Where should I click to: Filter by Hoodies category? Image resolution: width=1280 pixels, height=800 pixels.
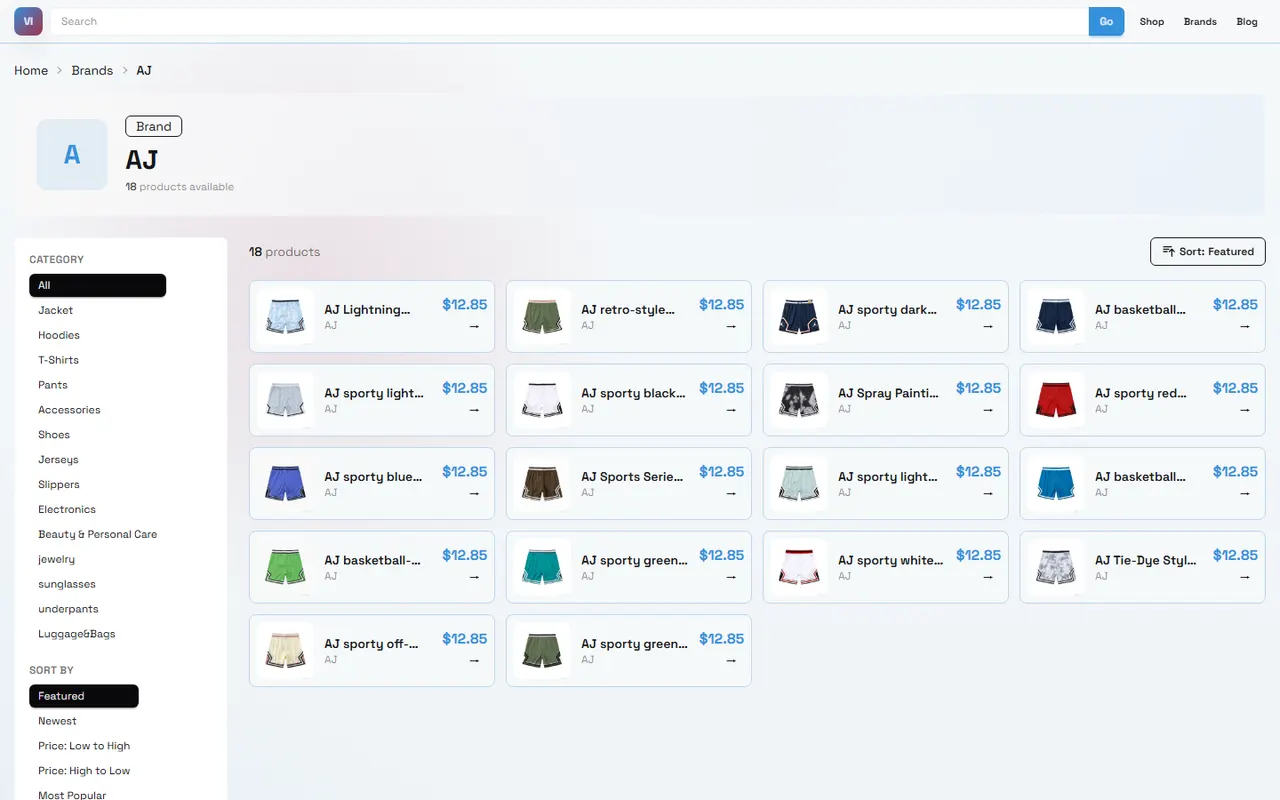[97, 335]
